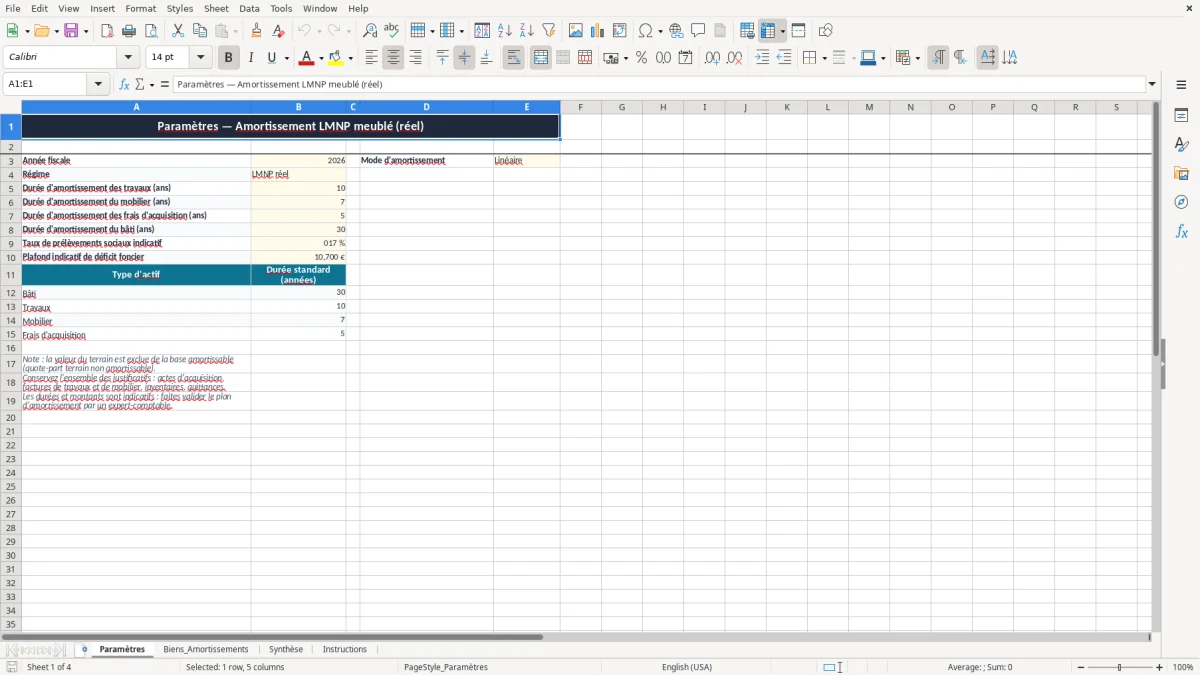Click the formula input line
This screenshot has height=675, width=1200.
[x=660, y=84]
